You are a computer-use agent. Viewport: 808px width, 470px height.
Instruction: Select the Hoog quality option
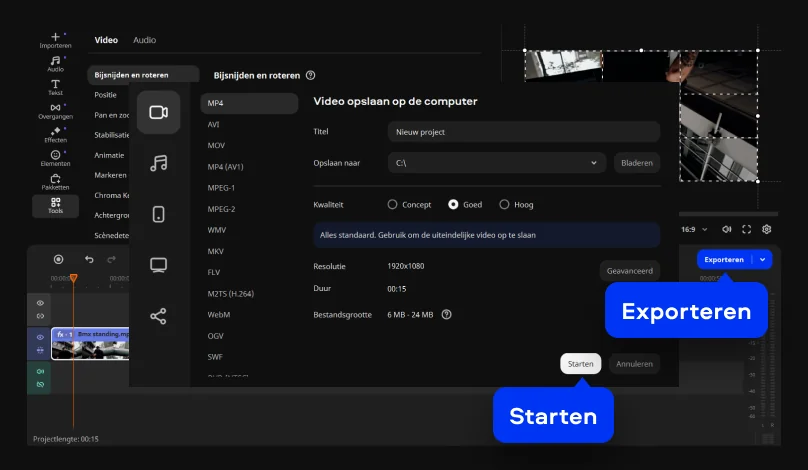(504, 204)
